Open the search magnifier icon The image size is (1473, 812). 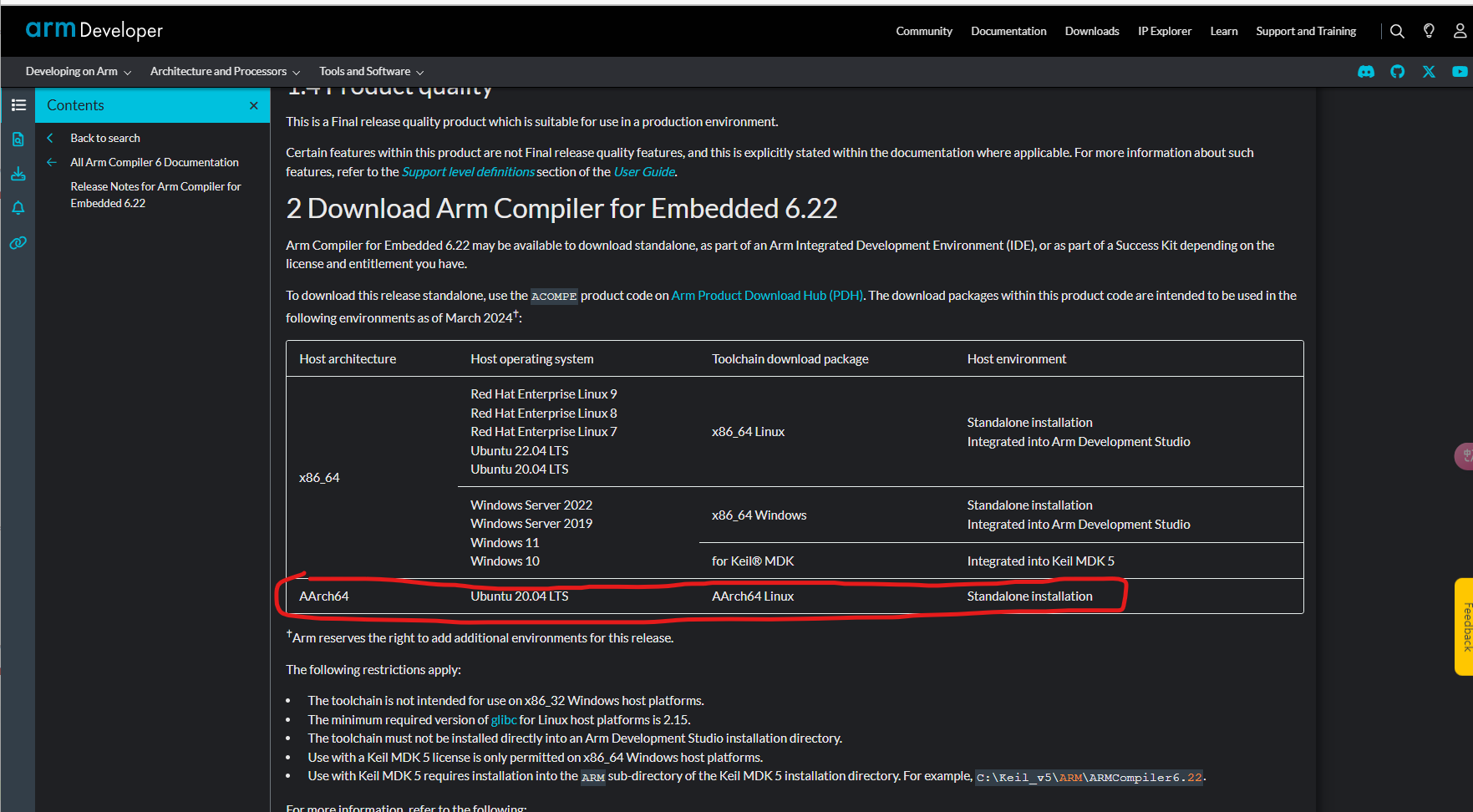click(x=1397, y=31)
